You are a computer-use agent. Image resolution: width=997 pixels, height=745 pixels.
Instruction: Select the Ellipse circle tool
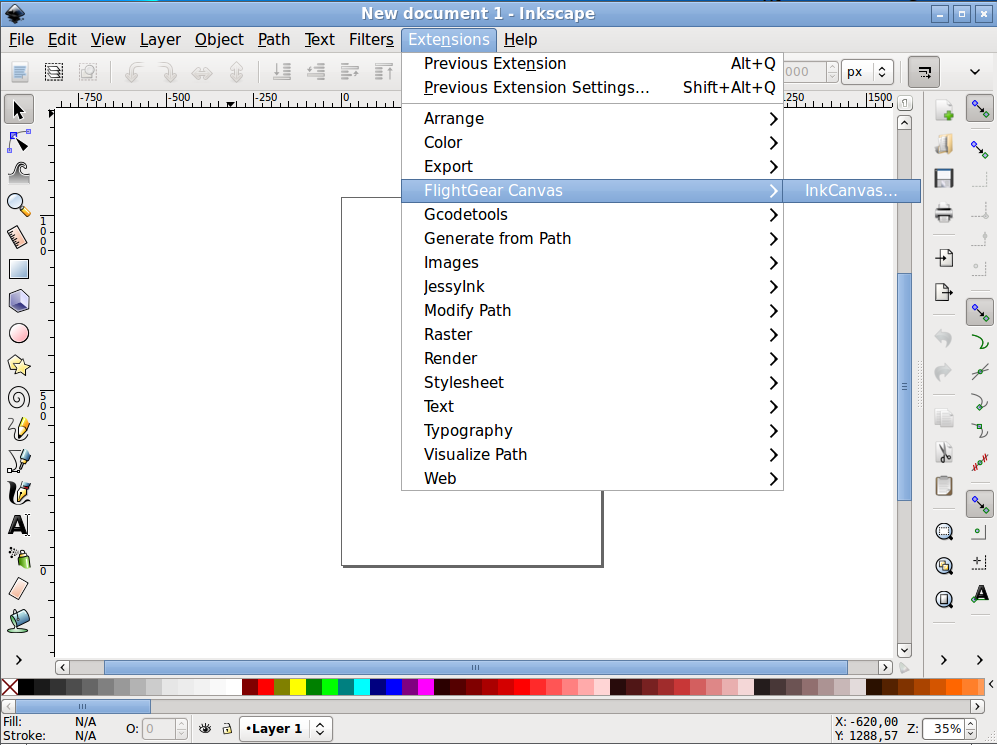(x=18, y=333)
